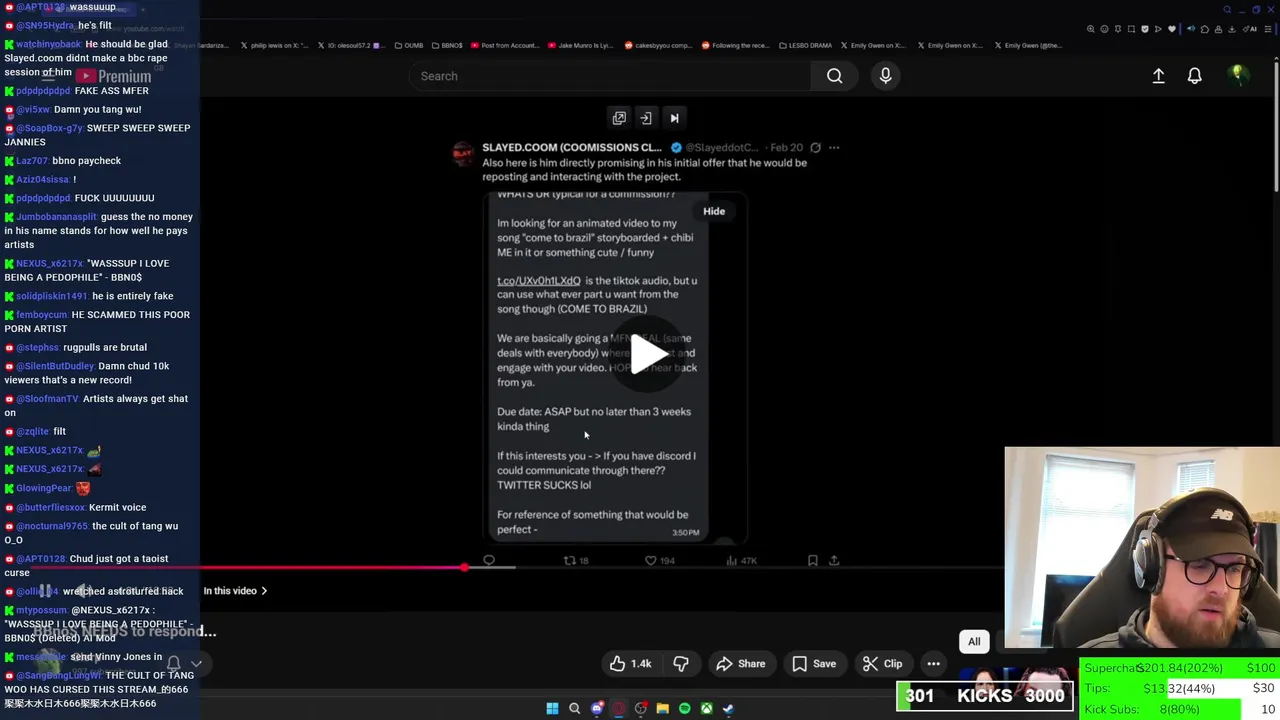Viewport: 1280px width, 720px height.
Task: Play the paused video with center button
Action: pyautogui.click(x=648, y=354)
